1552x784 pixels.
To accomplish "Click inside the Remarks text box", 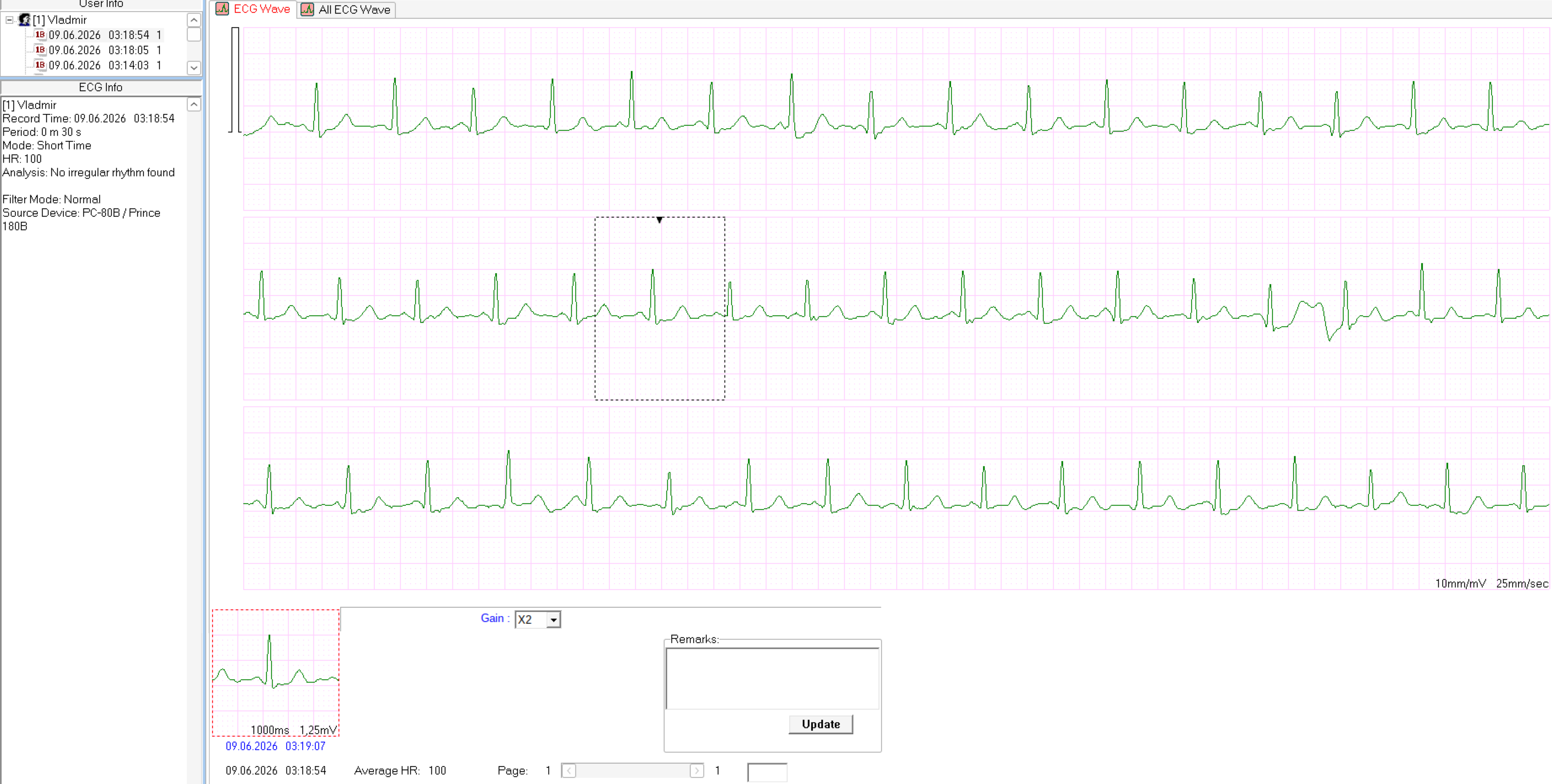I will coord(772,679).
